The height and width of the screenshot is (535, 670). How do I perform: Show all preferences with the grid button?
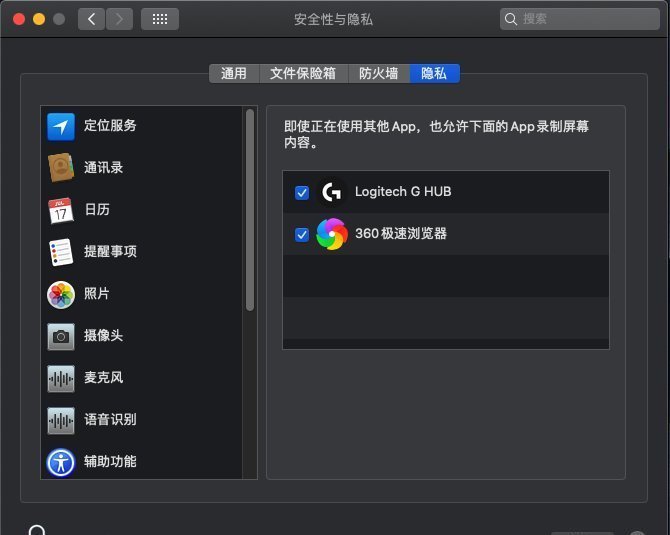coord(160,19)
